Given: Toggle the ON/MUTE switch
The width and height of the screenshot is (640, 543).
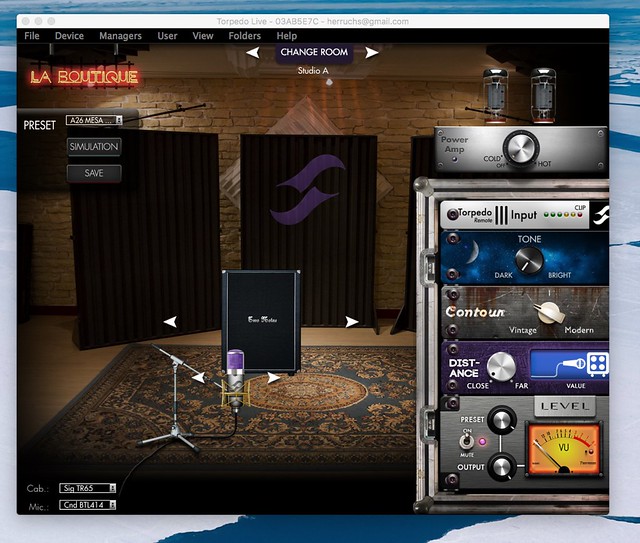Looking at the screenshot, I should 466,441.
